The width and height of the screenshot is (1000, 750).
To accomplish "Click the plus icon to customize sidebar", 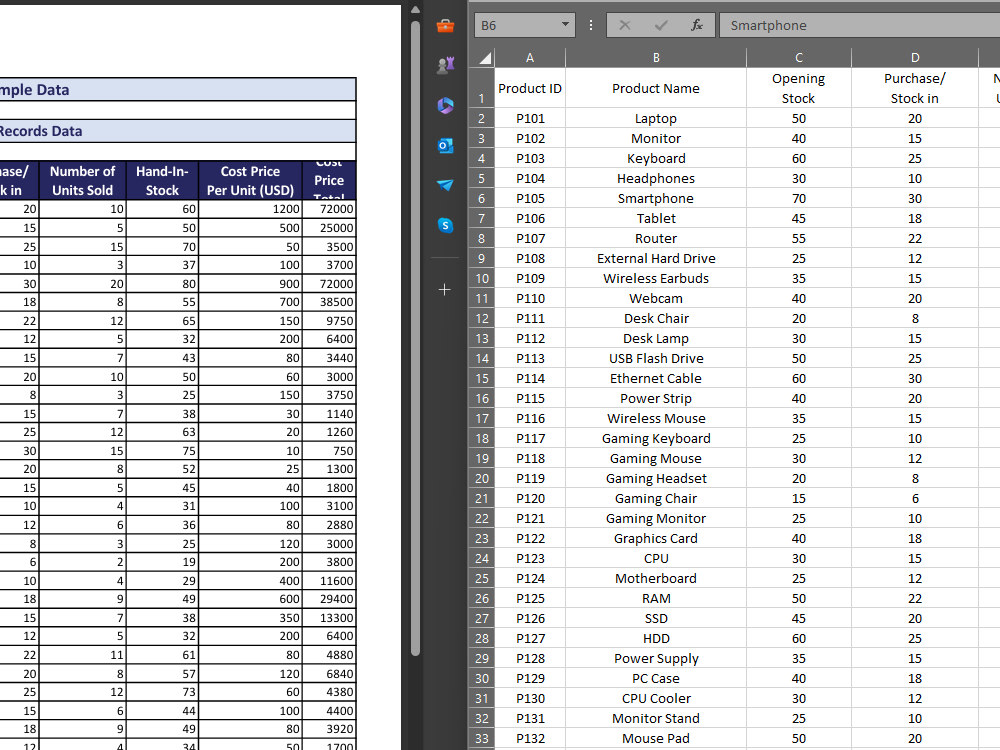I will click(445, 290).
